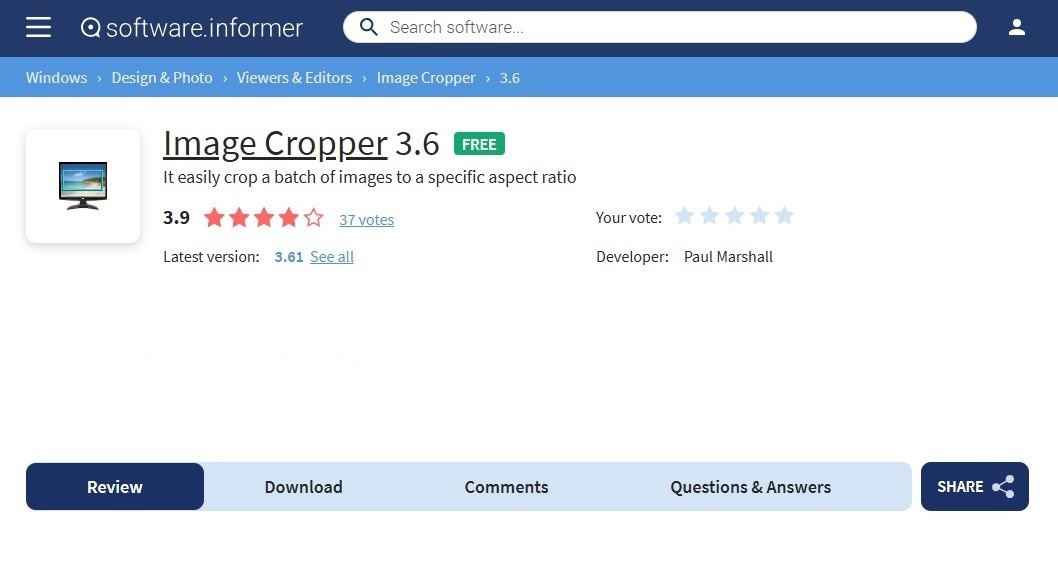Give a four-star vote
The image size is (1058, 564).
759,216
